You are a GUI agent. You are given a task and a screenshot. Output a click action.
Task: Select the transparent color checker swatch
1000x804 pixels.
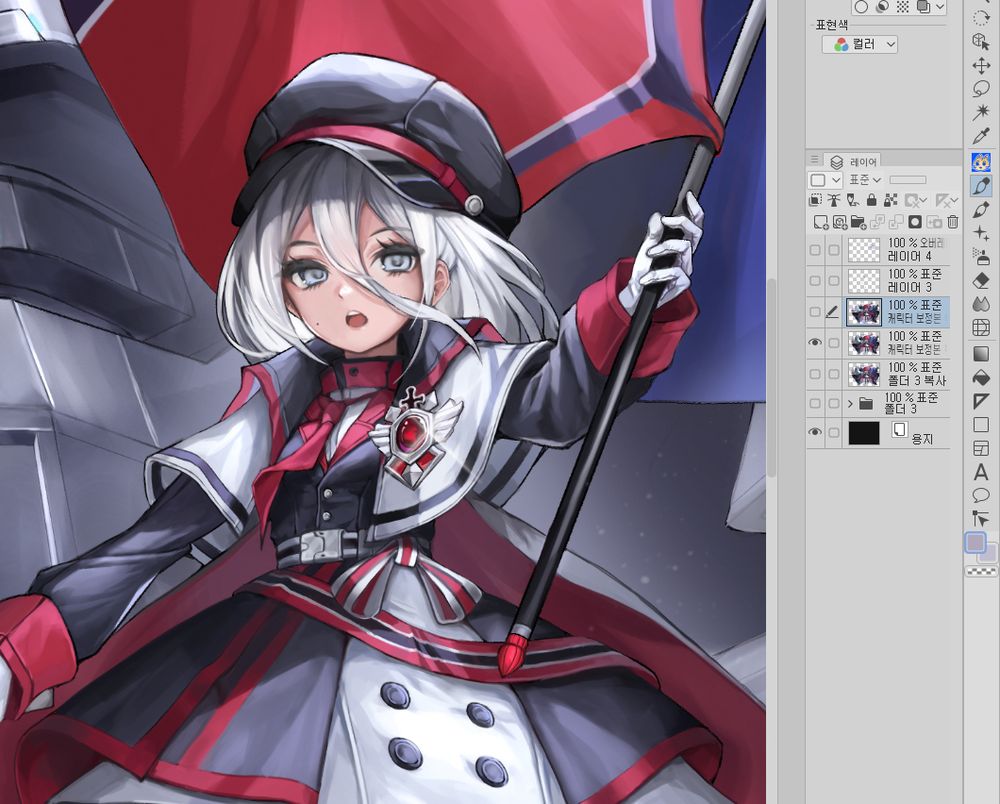point(981,571)
